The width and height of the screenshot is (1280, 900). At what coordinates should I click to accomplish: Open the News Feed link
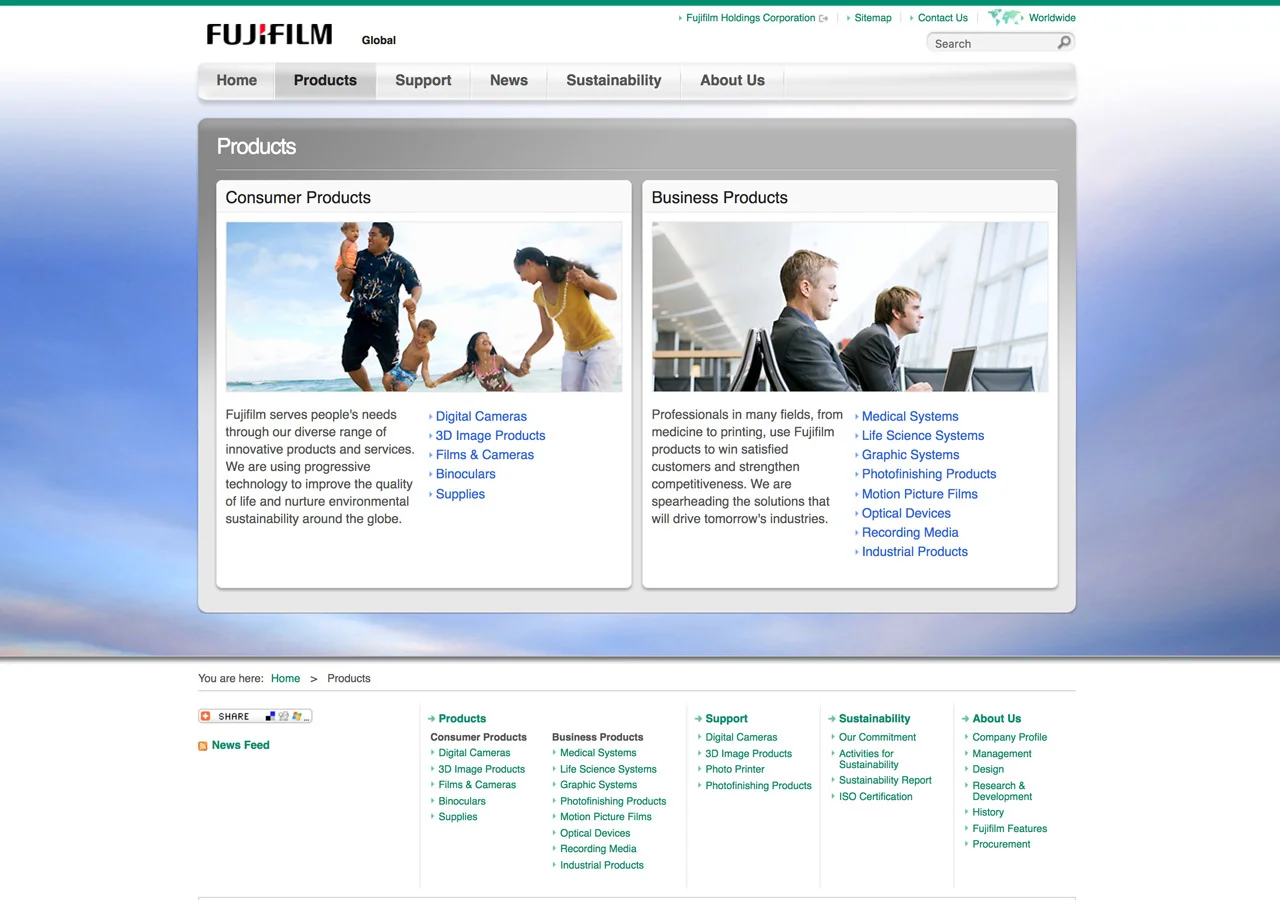click(241, 745)
